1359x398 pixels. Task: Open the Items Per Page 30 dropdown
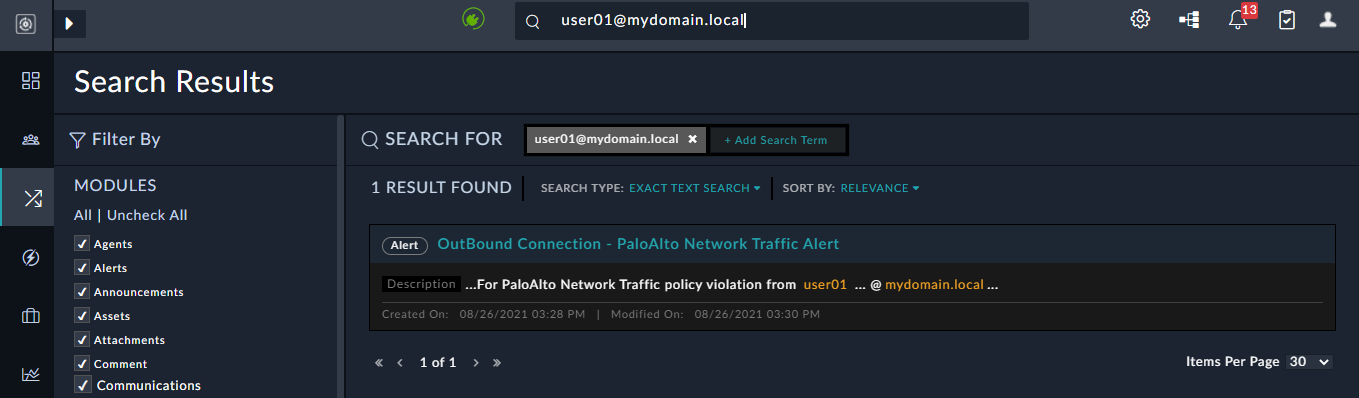[1310, 362]
